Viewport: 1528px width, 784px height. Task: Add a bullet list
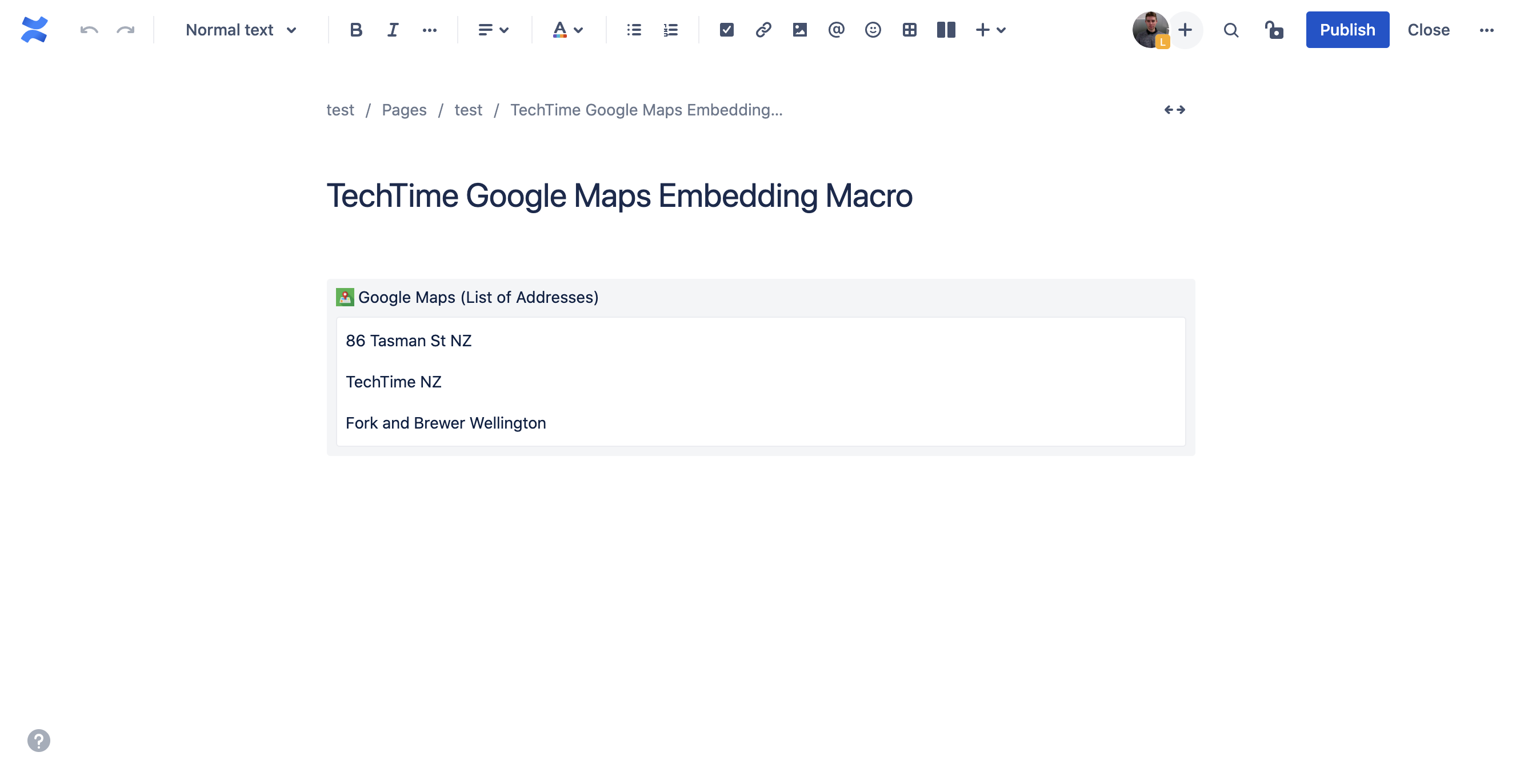(634, 30)
